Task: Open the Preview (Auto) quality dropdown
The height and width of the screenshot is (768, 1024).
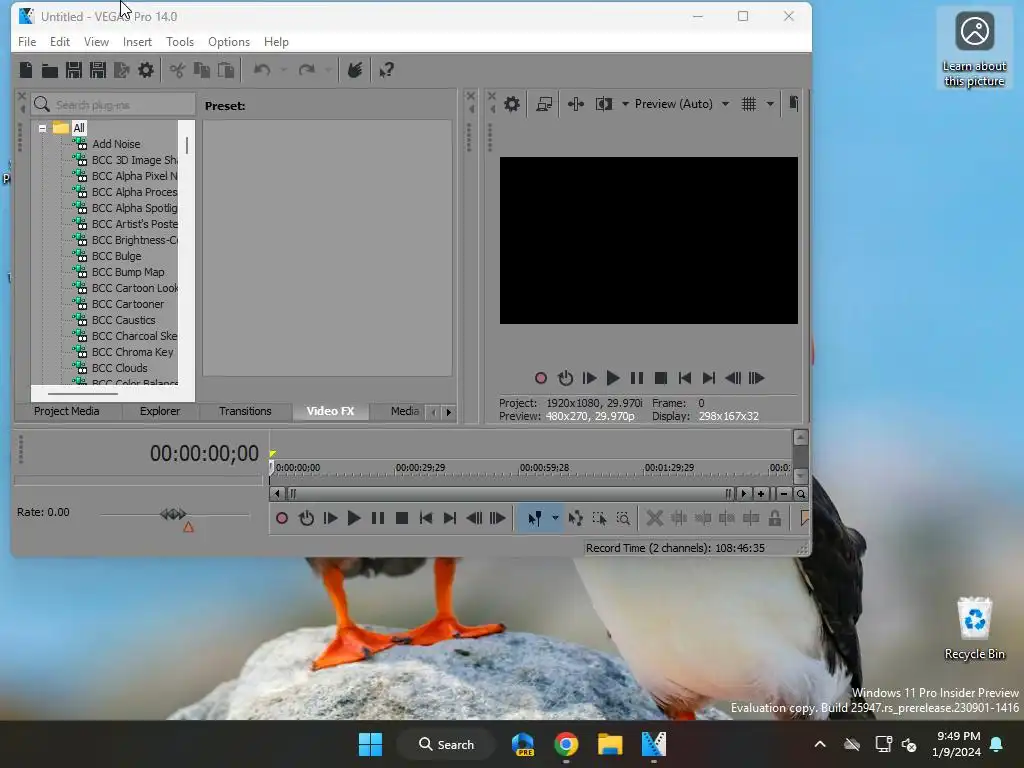Action: click(682, 104)
